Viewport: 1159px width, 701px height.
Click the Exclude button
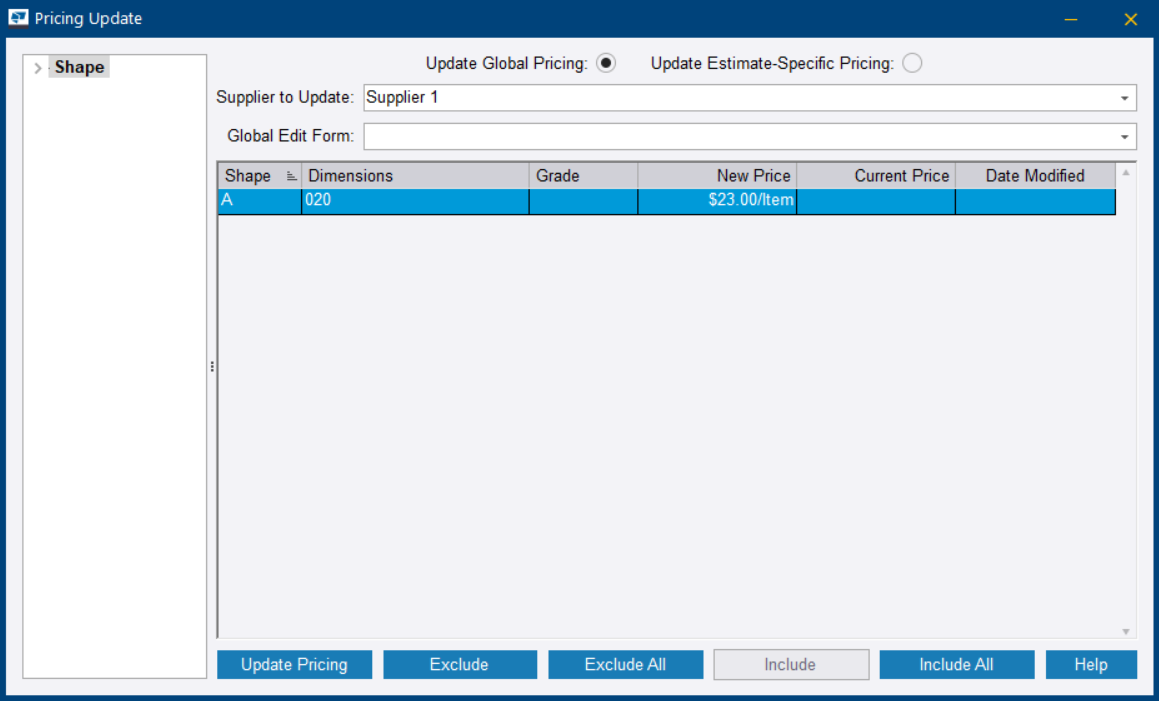(x=459, y=665)
